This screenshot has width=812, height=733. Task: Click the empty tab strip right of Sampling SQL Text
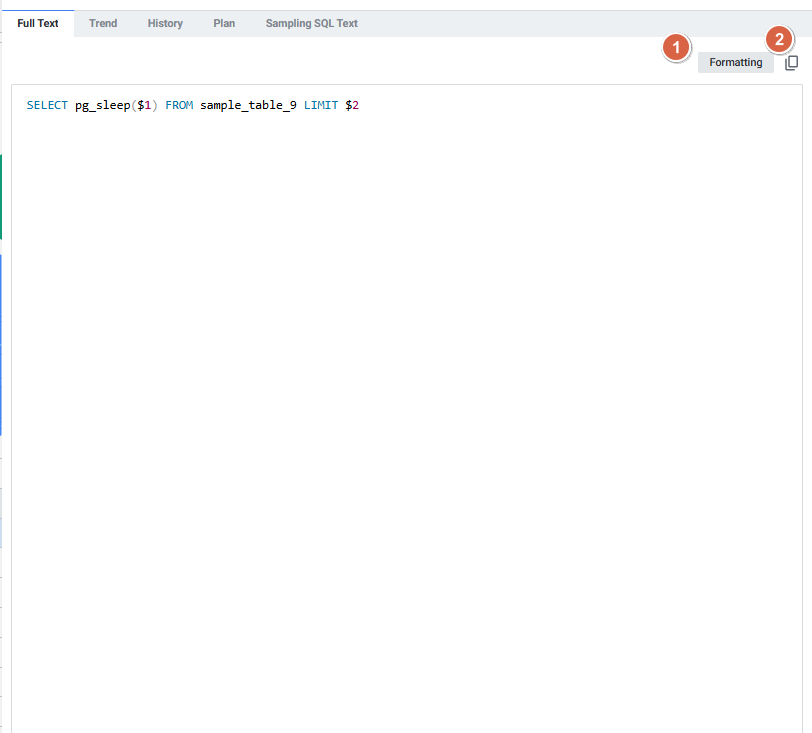[580, 23]
